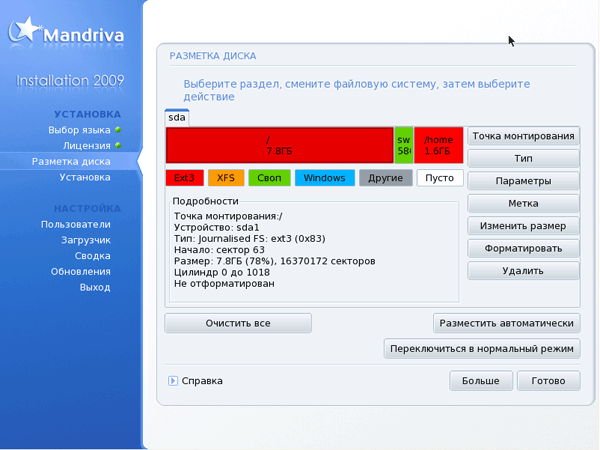Click the Пользователи sidebar step
Viewport: 600px width, 450px height.
(76, 224)
